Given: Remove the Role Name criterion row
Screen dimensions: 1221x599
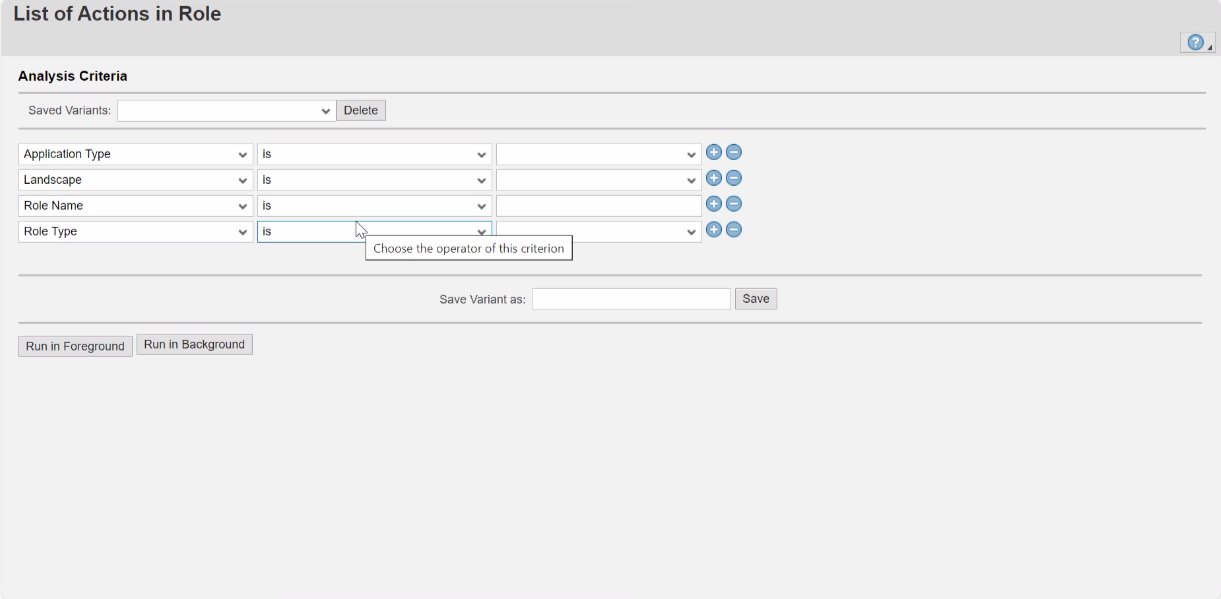Looking at the screenshot, I should tap(733, 204).
